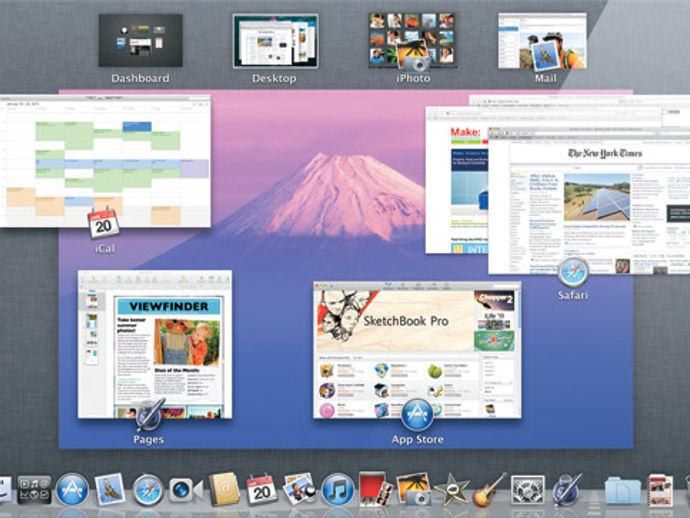Open FaceTime camera icon in the Dock
The height and width of the screenshot is (518, 690).
[185, 490]
